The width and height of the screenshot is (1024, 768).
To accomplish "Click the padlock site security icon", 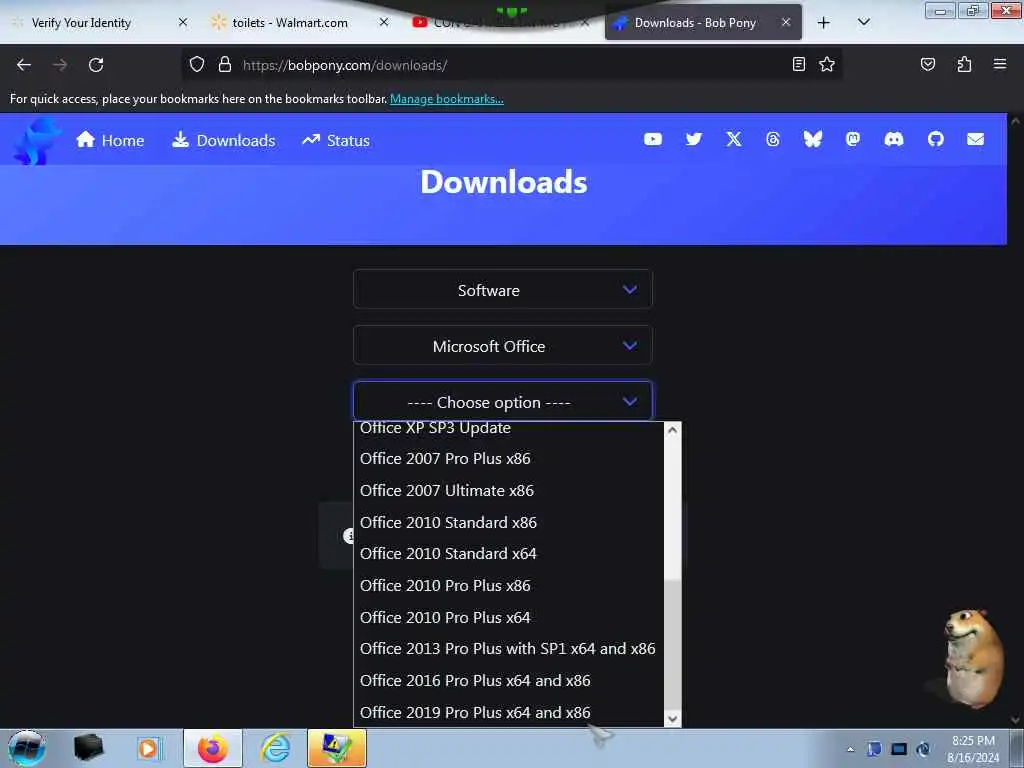I will point(225,65).
